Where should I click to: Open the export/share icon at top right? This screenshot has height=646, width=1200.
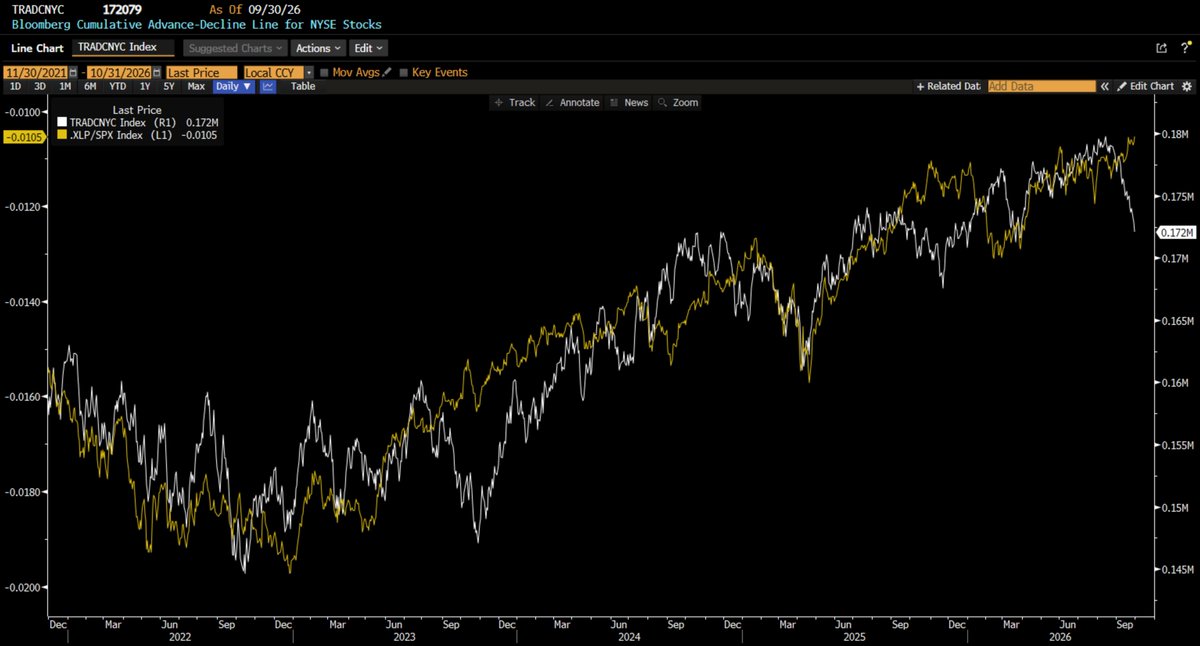tap(1161, 48)
